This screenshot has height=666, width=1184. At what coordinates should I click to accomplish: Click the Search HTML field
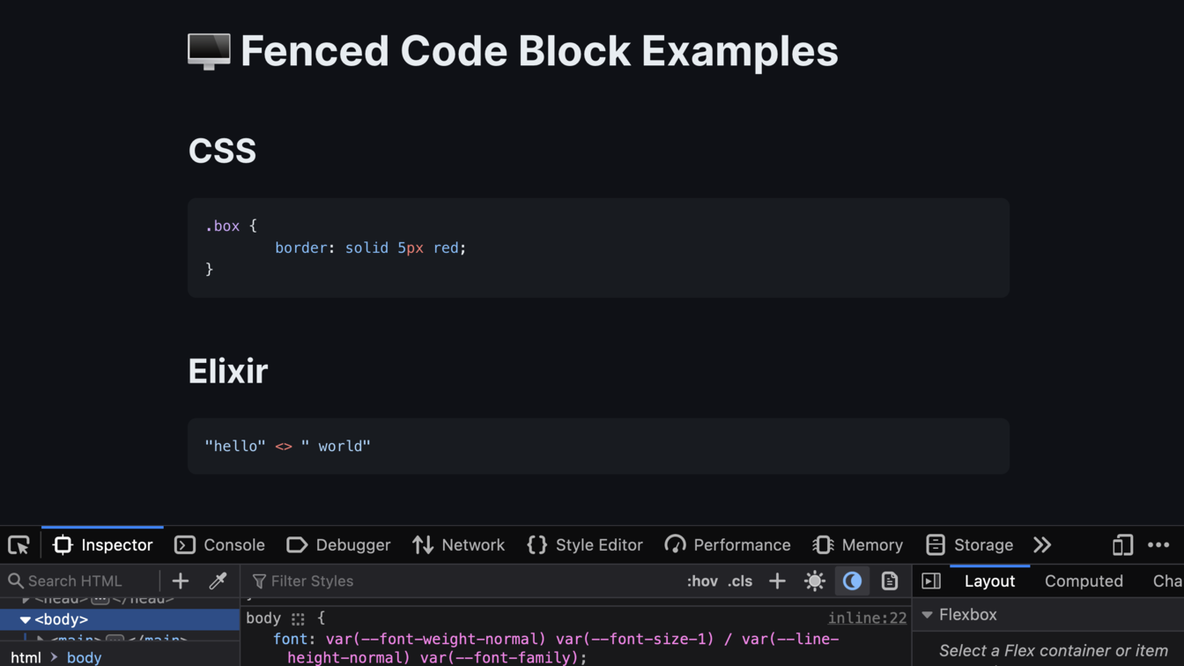pyautogui.click(x=85, y=581)
